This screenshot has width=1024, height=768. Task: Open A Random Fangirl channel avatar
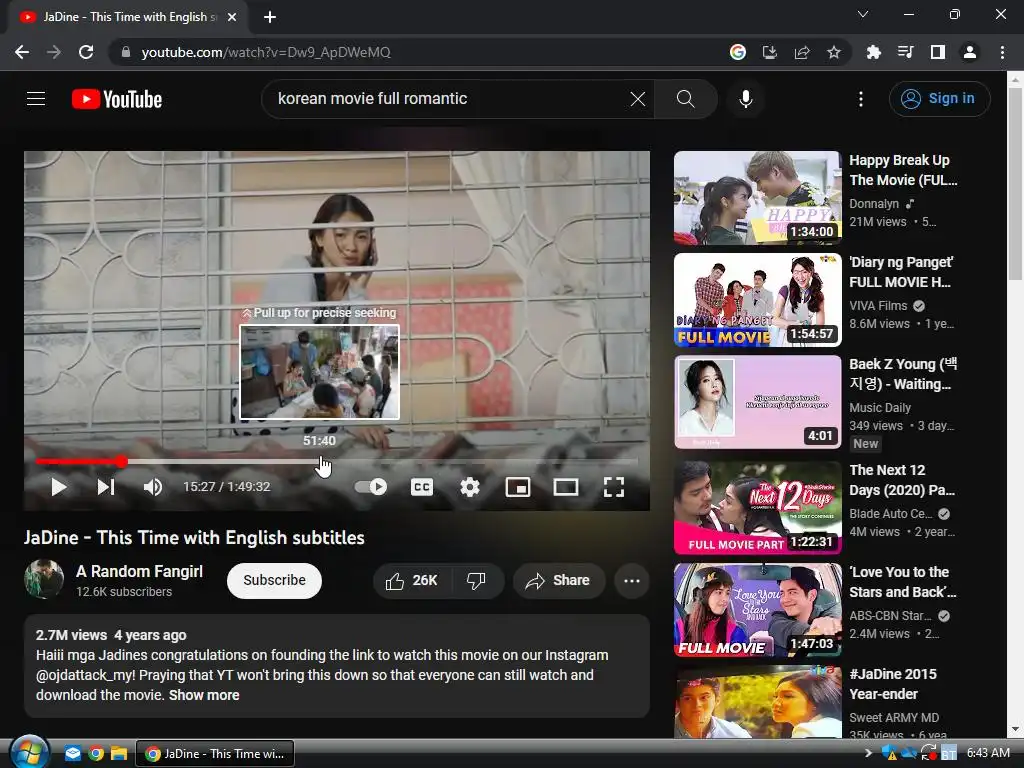click(x=44, y=579)
